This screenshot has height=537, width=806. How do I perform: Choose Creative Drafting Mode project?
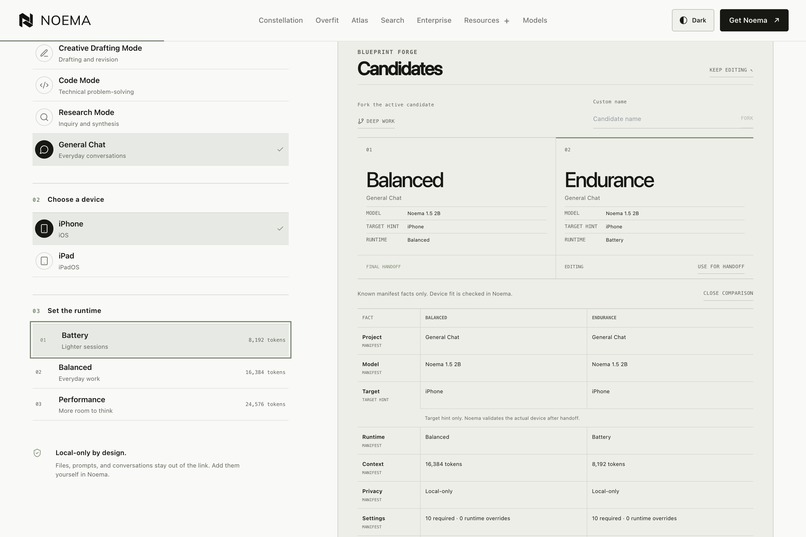[x=160, y=53]
